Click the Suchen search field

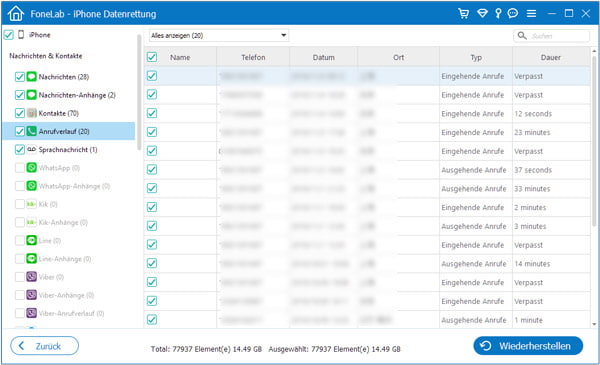pos(551,36)
